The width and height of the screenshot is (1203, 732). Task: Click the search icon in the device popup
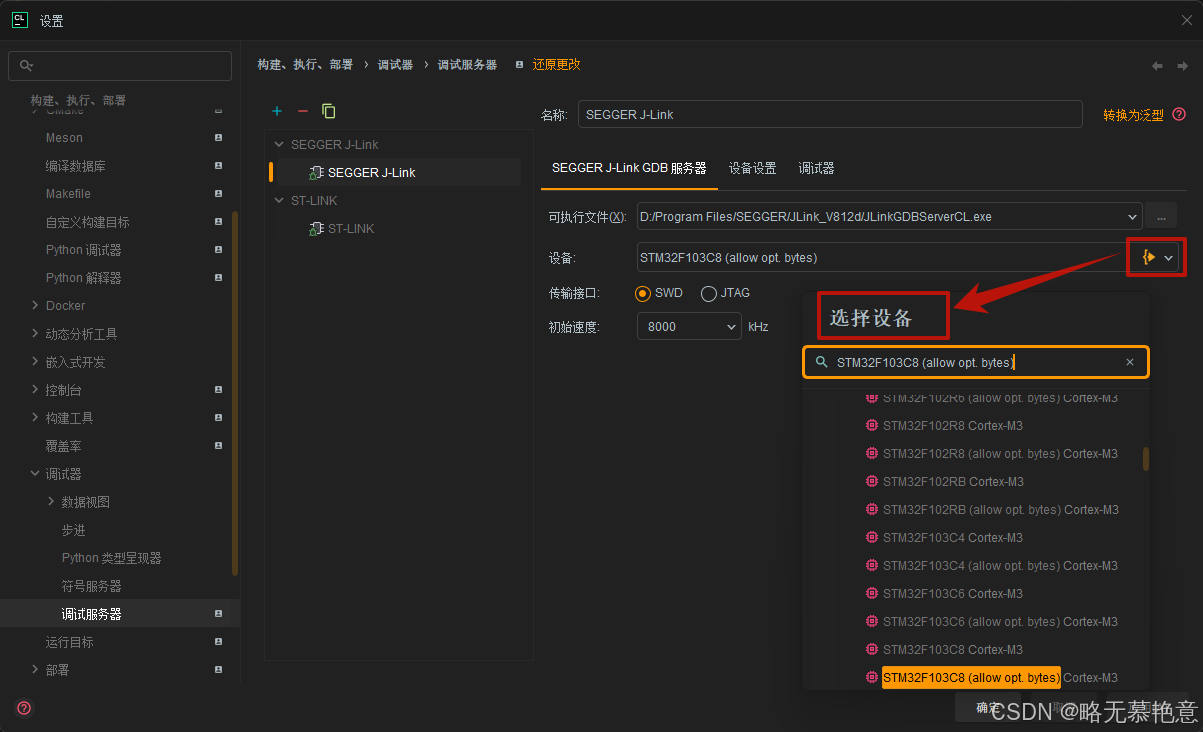pyautogui.click(x=821, y=362)
